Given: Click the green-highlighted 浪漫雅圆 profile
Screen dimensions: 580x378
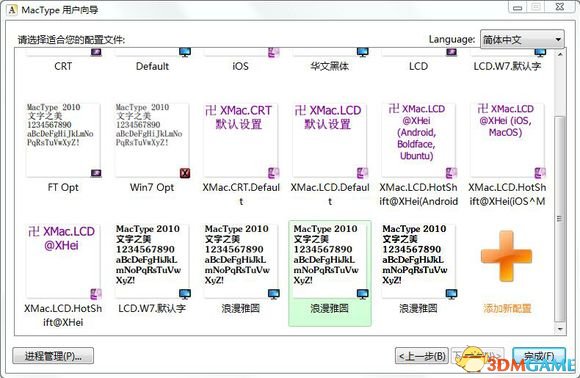Looking at the screenshot, I should tap(330, 273).
